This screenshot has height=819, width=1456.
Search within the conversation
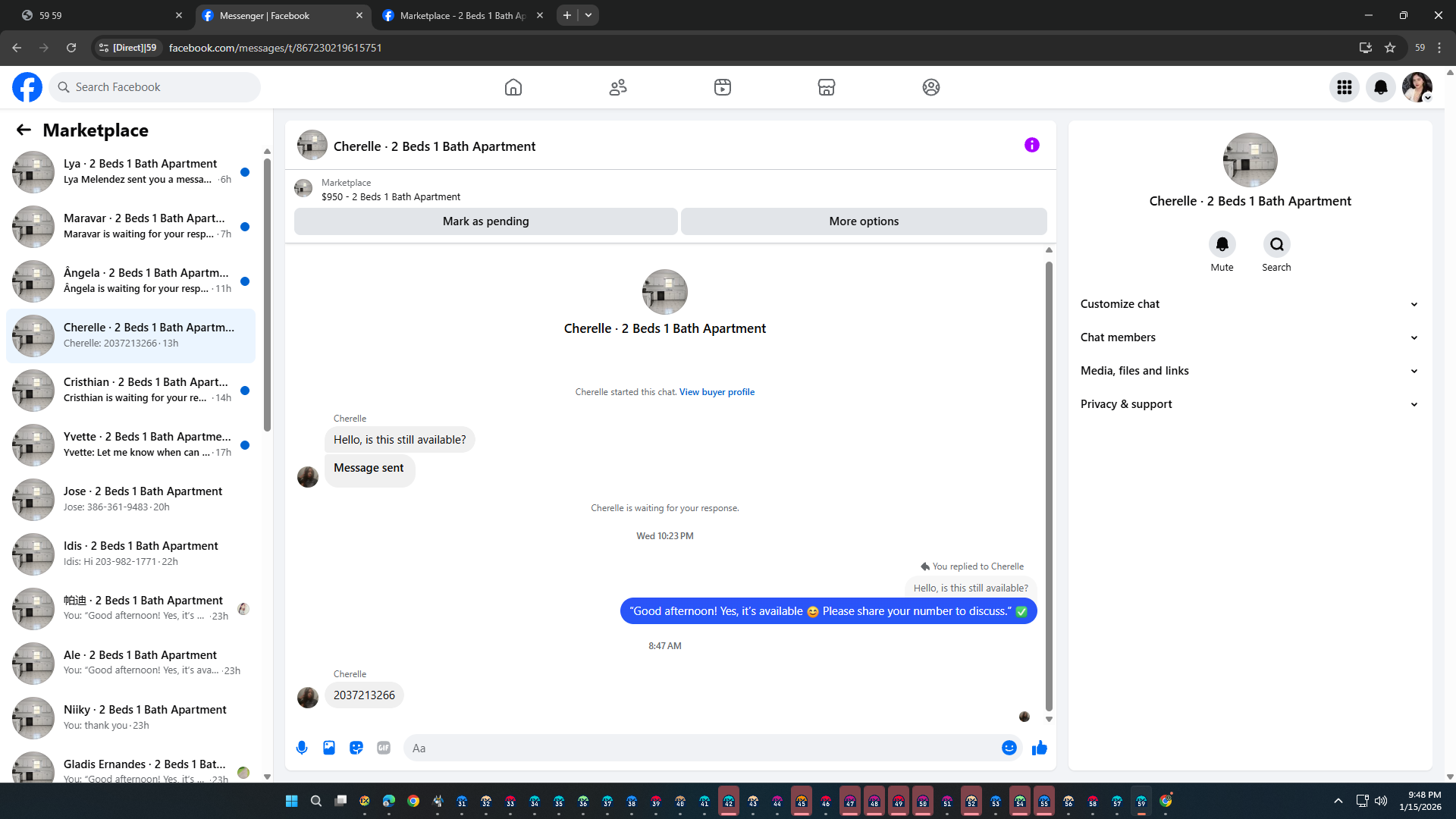click(x=1276, y=244)
